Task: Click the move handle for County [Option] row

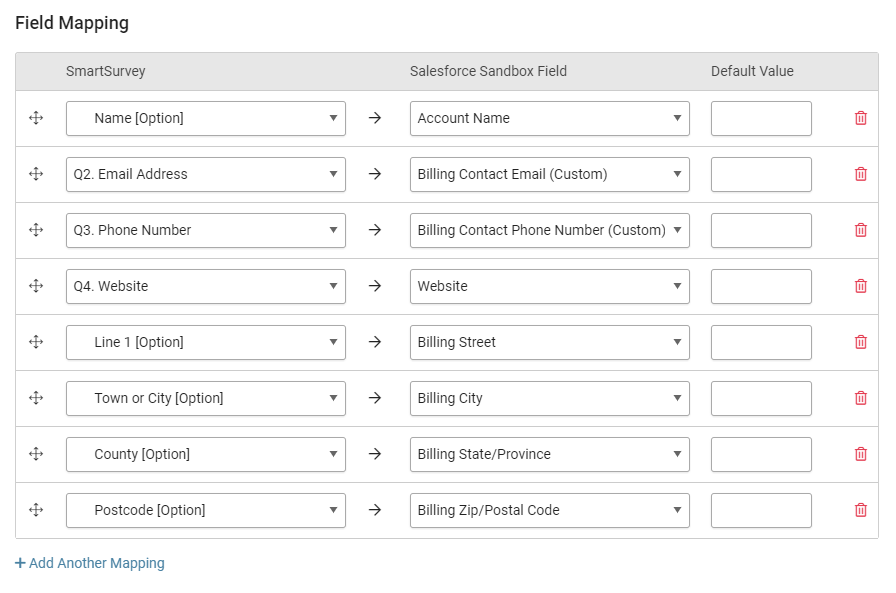Action: point(36,454)
